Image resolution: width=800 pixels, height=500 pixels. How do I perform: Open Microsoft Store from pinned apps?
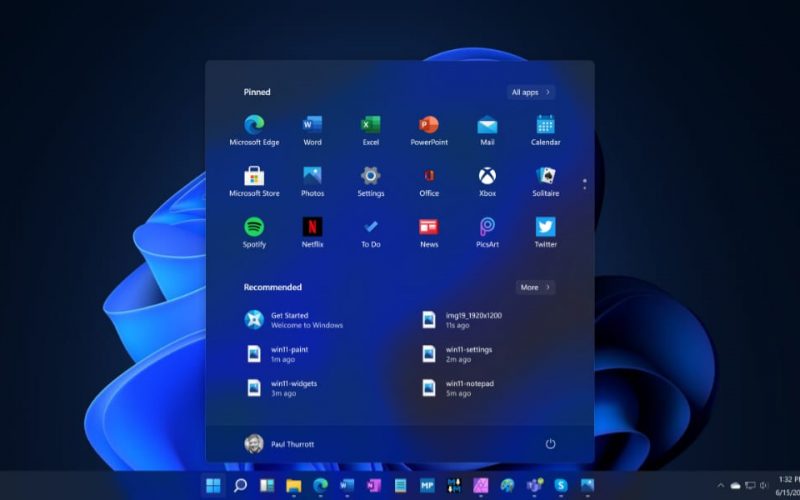254,182
